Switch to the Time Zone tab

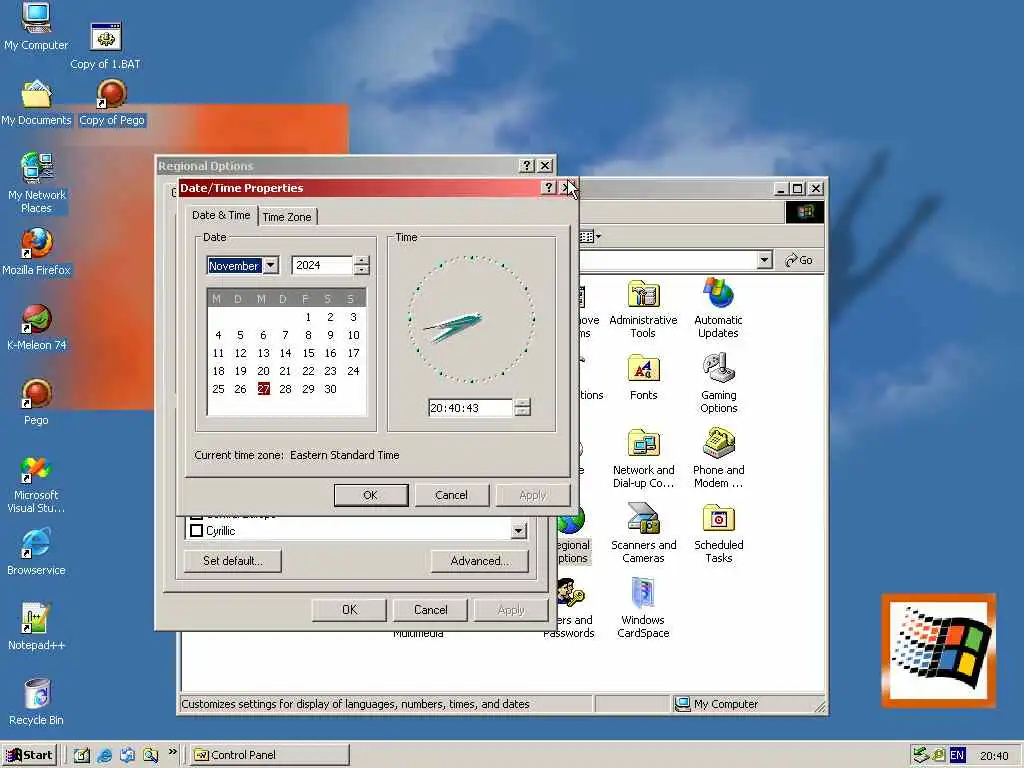click(287, 217)
